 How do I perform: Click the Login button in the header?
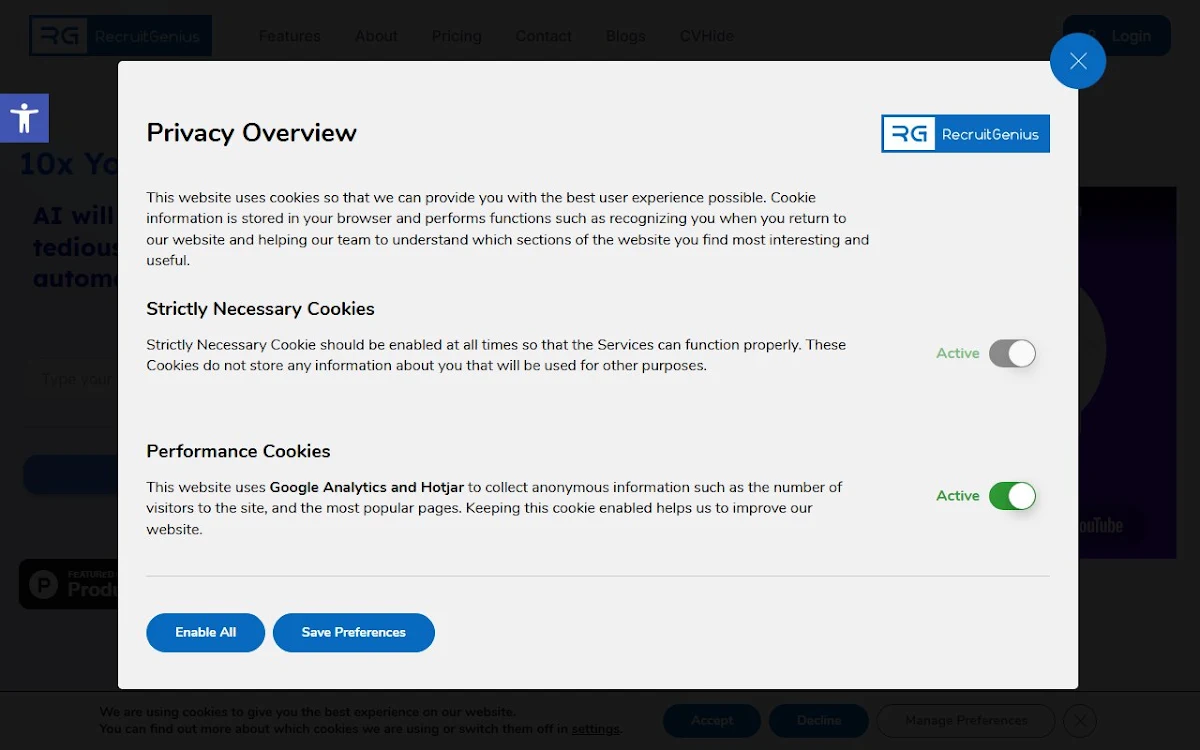1117,36
